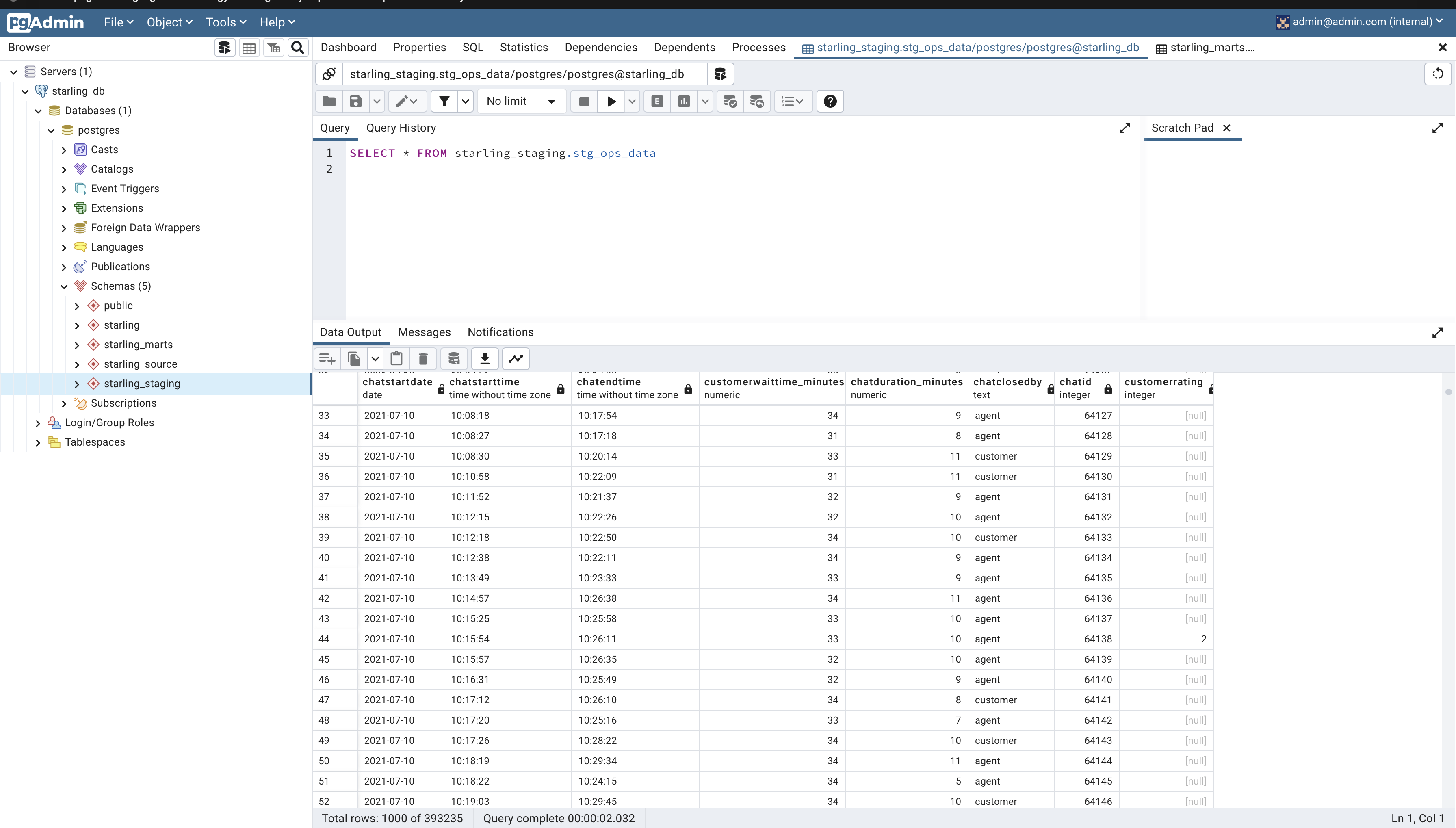Execute the query with the play button

point(611,101)
